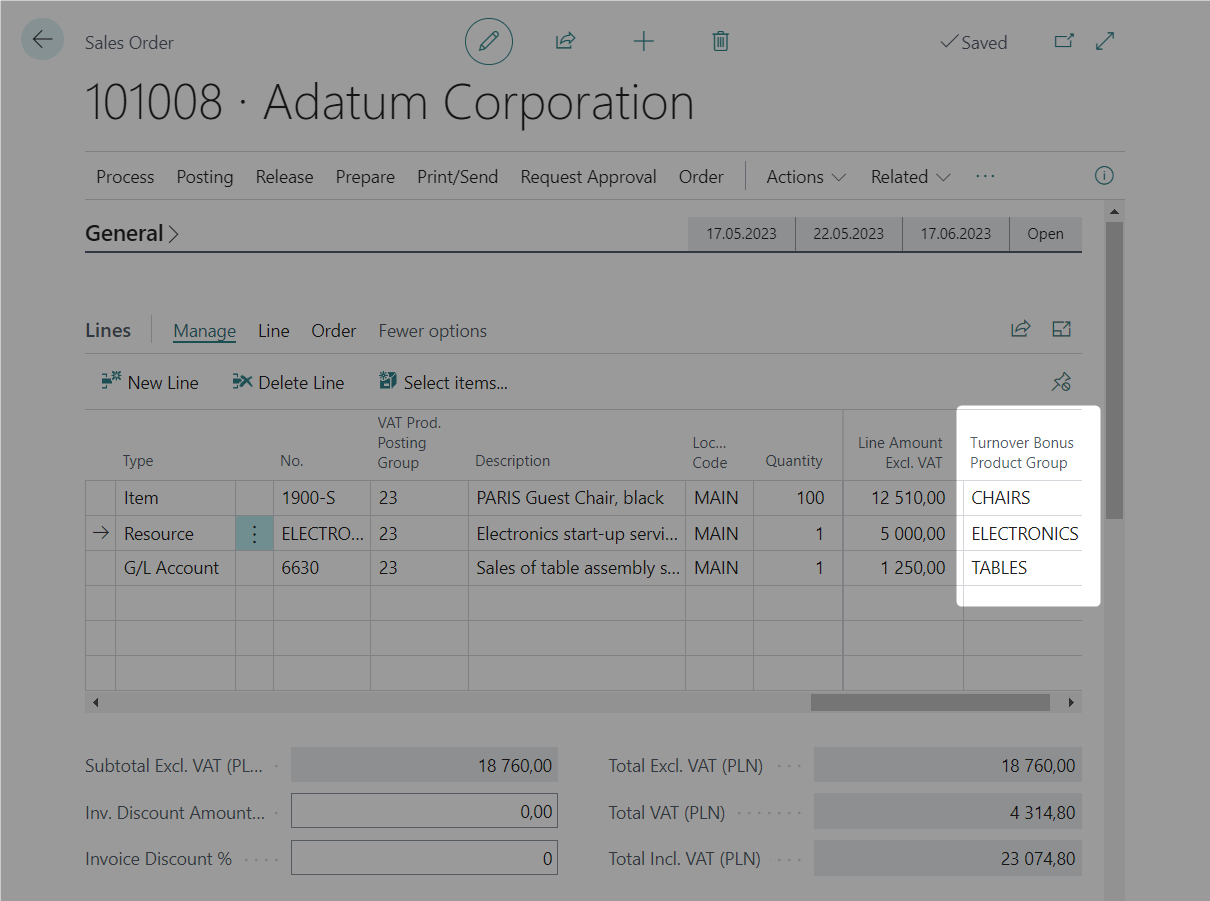The image size is (1210, 901).
Task: Click the pencil edit icon
Action: tap(488, 42)
